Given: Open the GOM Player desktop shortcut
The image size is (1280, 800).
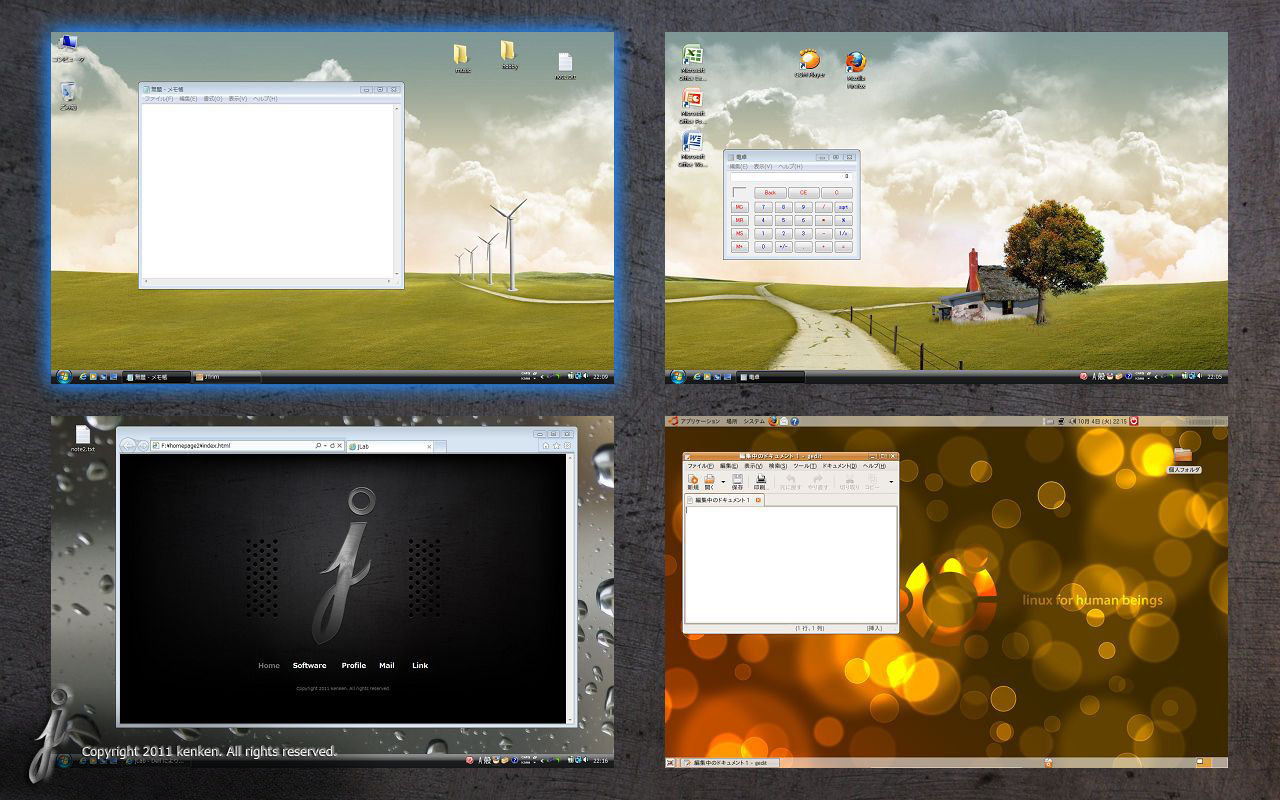Looking at the screenshot, I should pos(808,61).
